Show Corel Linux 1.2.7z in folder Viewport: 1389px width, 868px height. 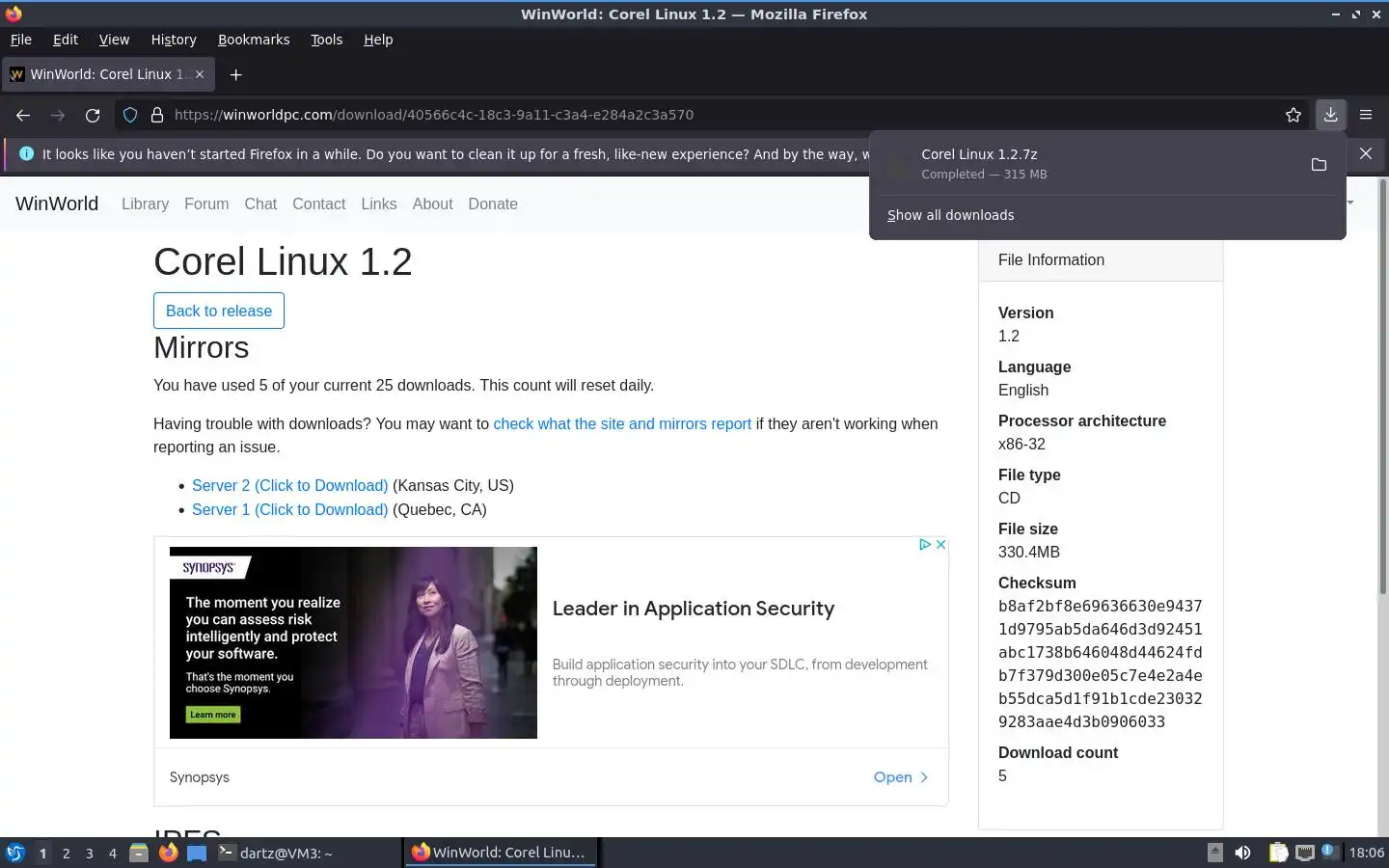(1319, 165)
